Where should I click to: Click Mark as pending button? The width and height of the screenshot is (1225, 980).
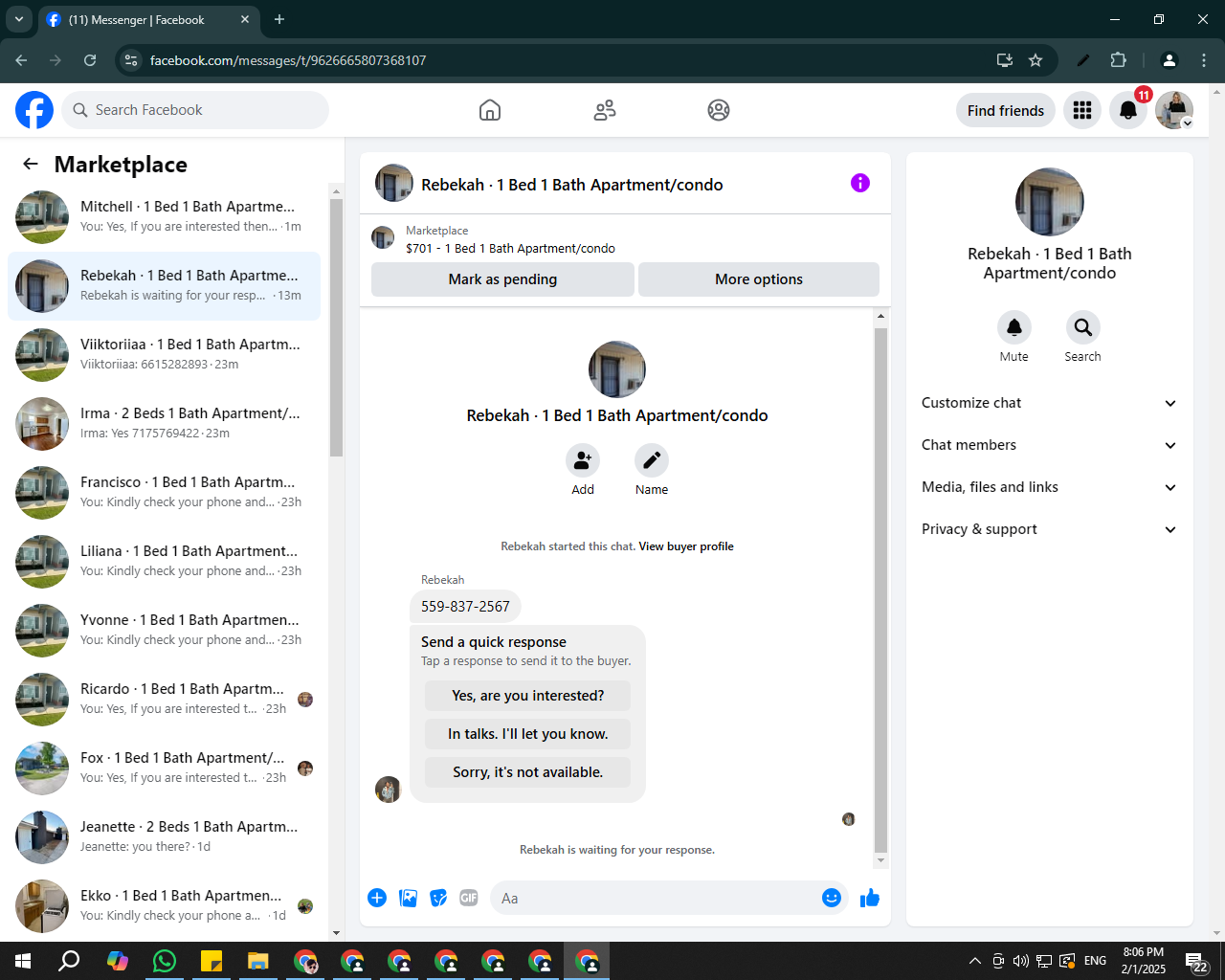[502, 279]
